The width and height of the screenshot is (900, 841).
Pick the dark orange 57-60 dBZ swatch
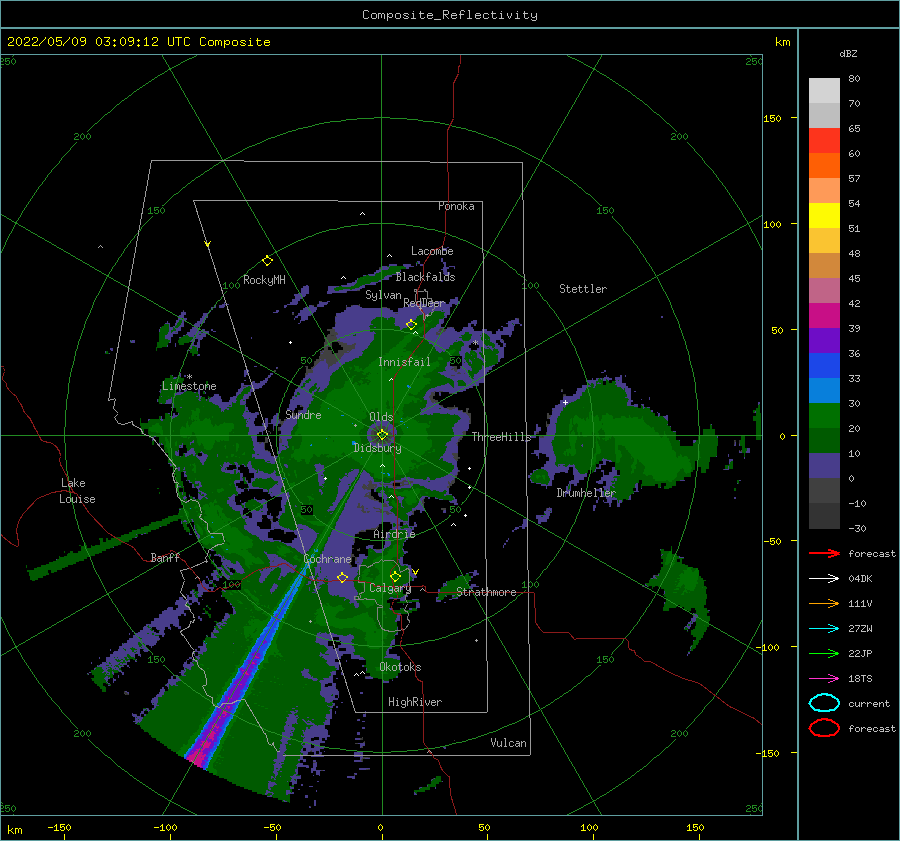pyautogui.click(x=824, y=166)
